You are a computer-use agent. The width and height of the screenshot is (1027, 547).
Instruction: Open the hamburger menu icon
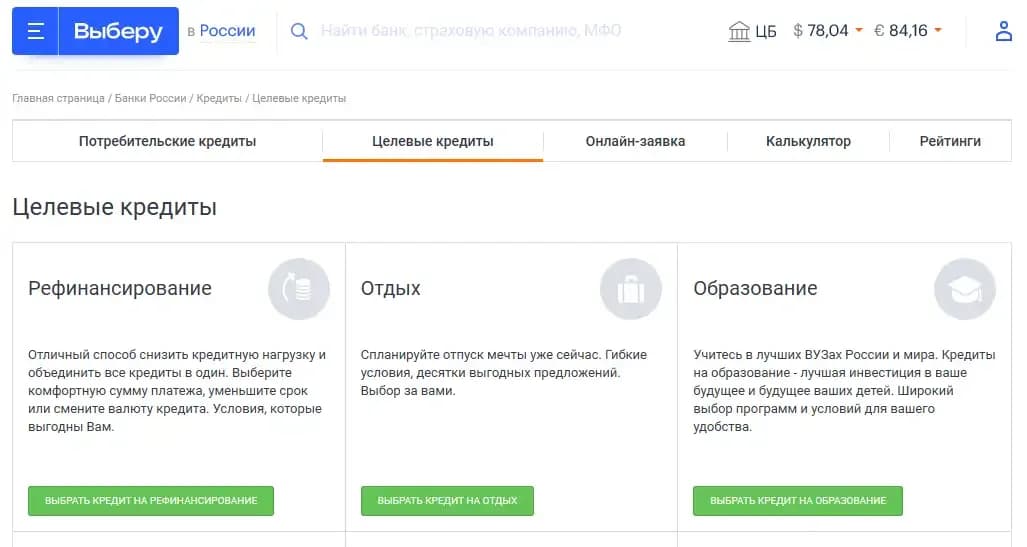35,31
